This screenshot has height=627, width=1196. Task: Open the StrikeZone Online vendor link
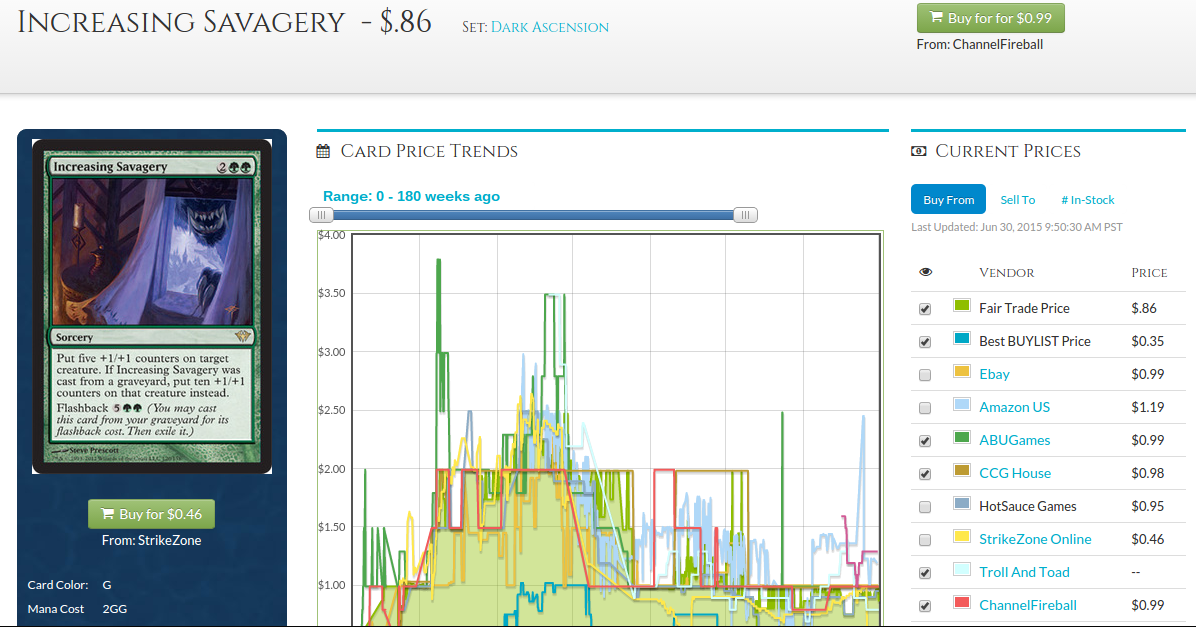pyautogui.click(x=1035, y=539)
